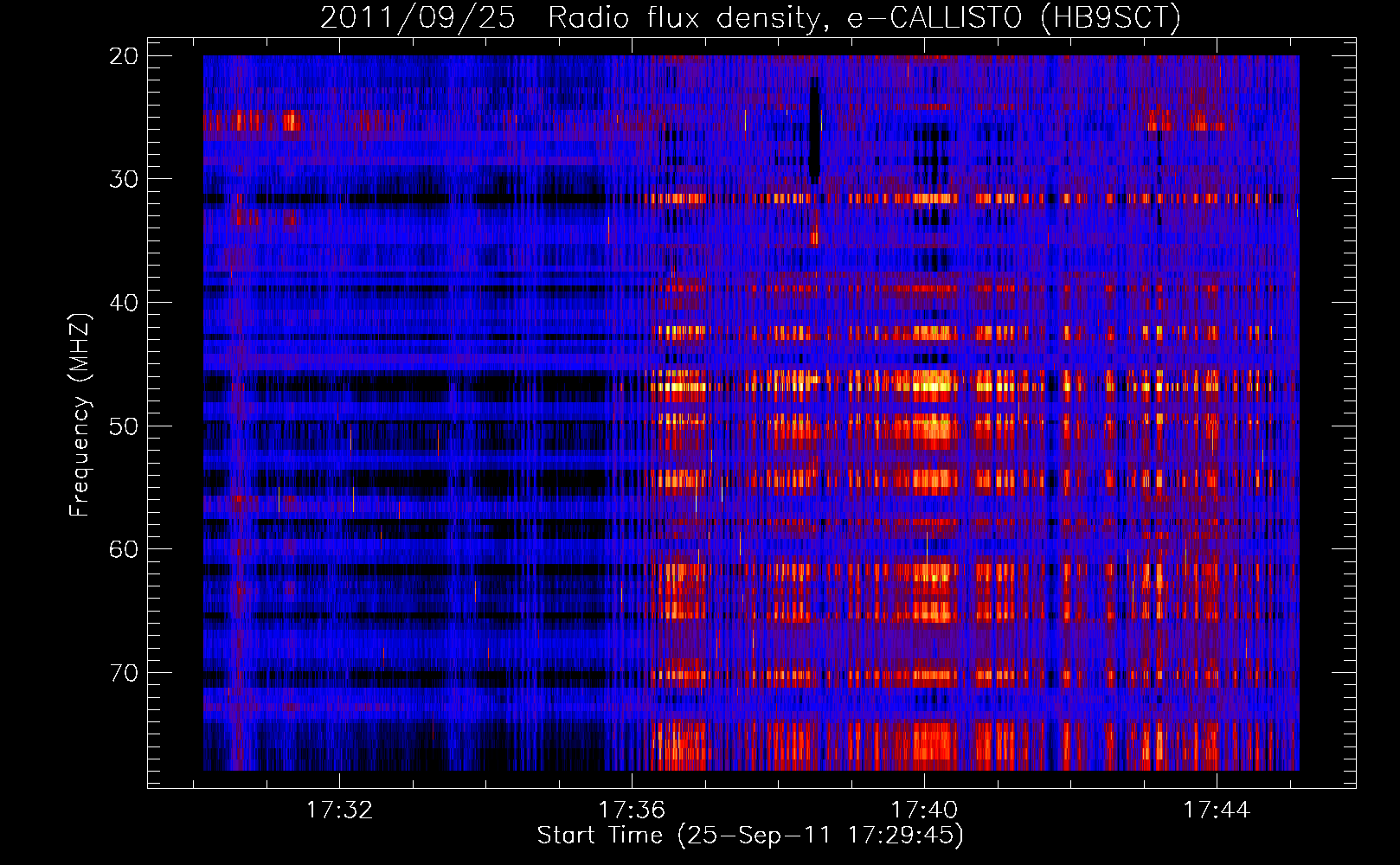Click the 50 frequency tick label
Viewport: 1400px width, 865px height.
[125, 426]
